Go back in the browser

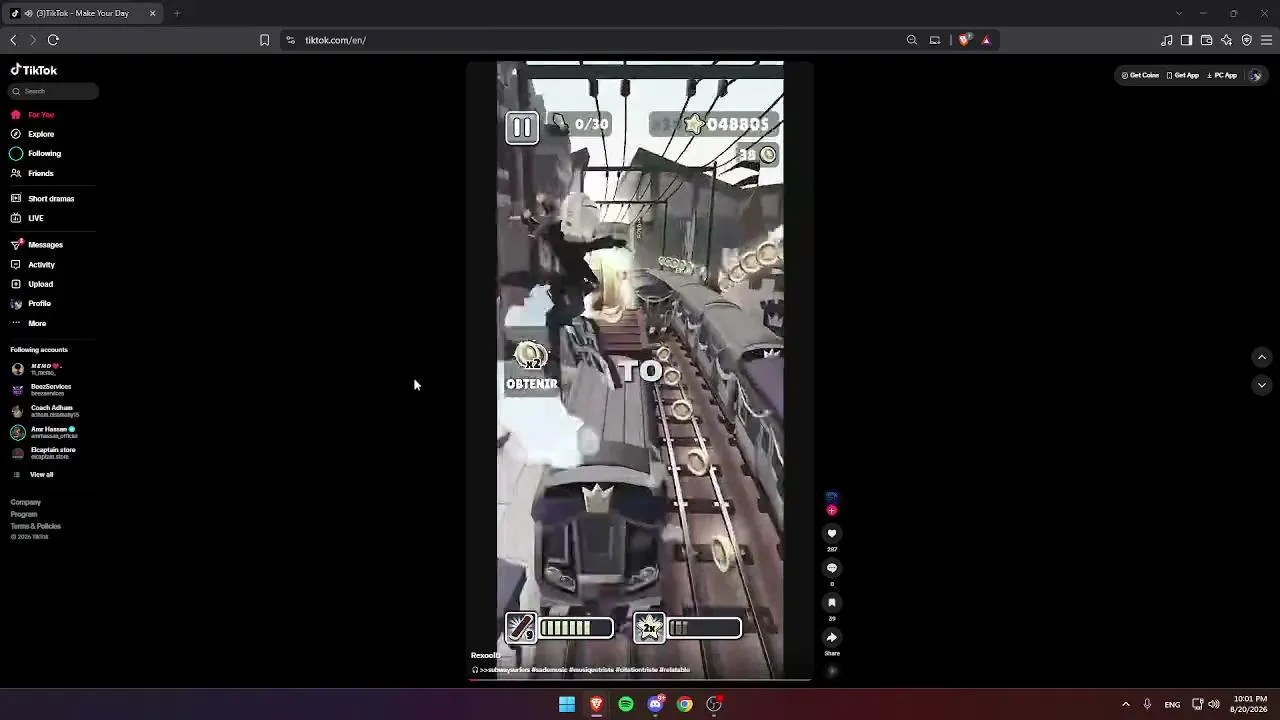(13, 40)
